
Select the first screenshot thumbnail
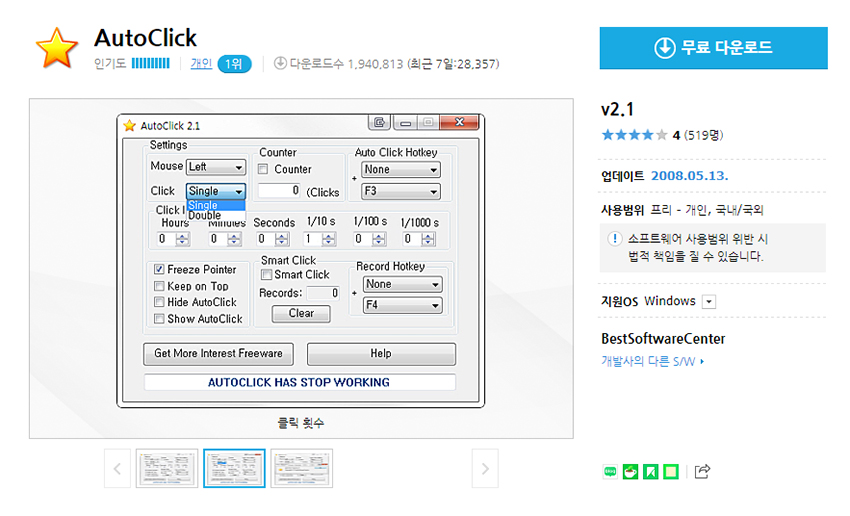pyautogui.click(x=167, y=468)
